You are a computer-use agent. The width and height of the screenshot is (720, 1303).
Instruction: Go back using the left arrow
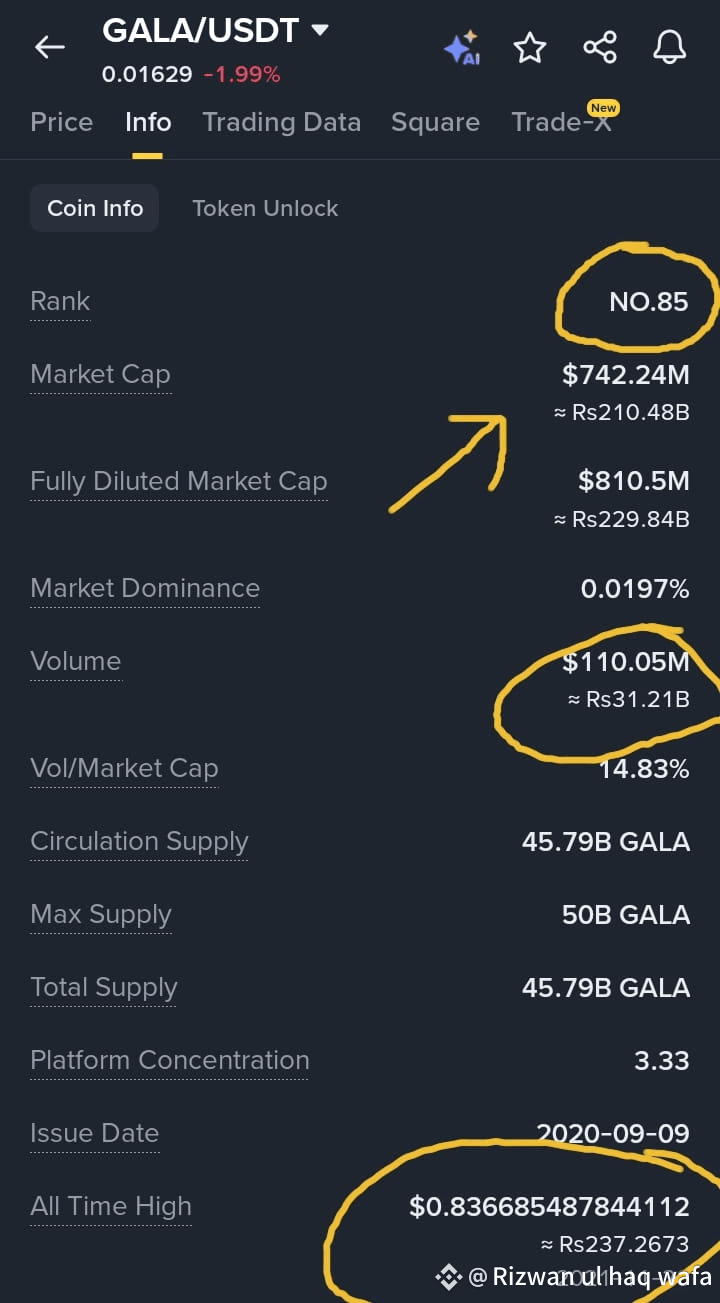(49, 47)
